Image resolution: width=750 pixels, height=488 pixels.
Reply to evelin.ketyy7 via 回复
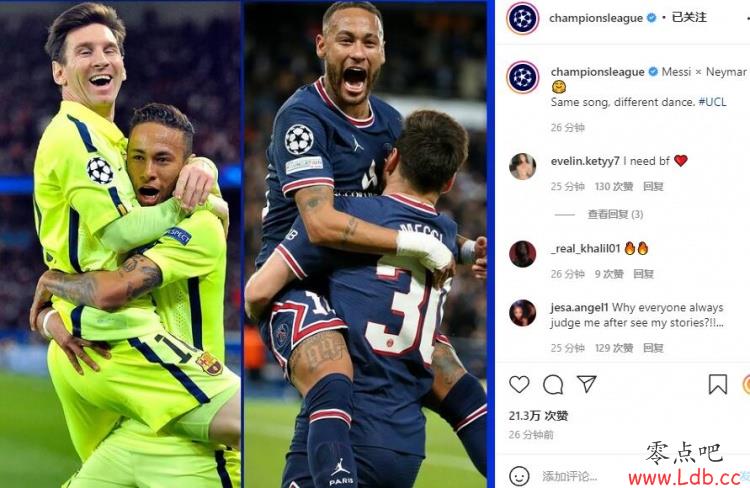tap(653, 187)
